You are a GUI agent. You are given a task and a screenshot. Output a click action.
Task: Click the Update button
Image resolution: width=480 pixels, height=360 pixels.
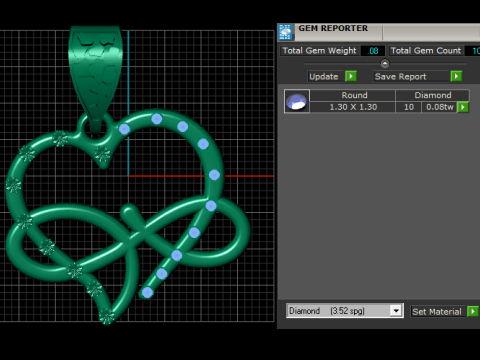pyautogui.click(x=326, y=76)
